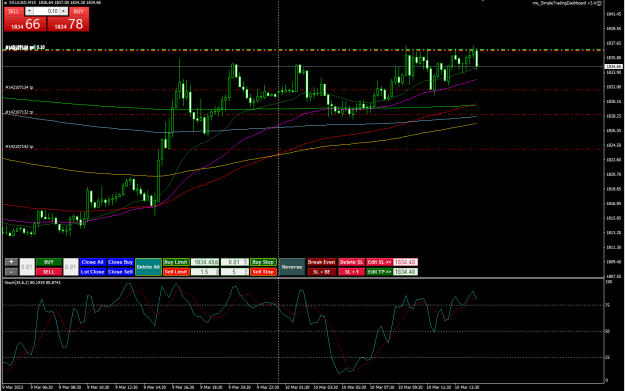
Task: Decrease one-click volume with down arrow
Action: tap(29, 11)
